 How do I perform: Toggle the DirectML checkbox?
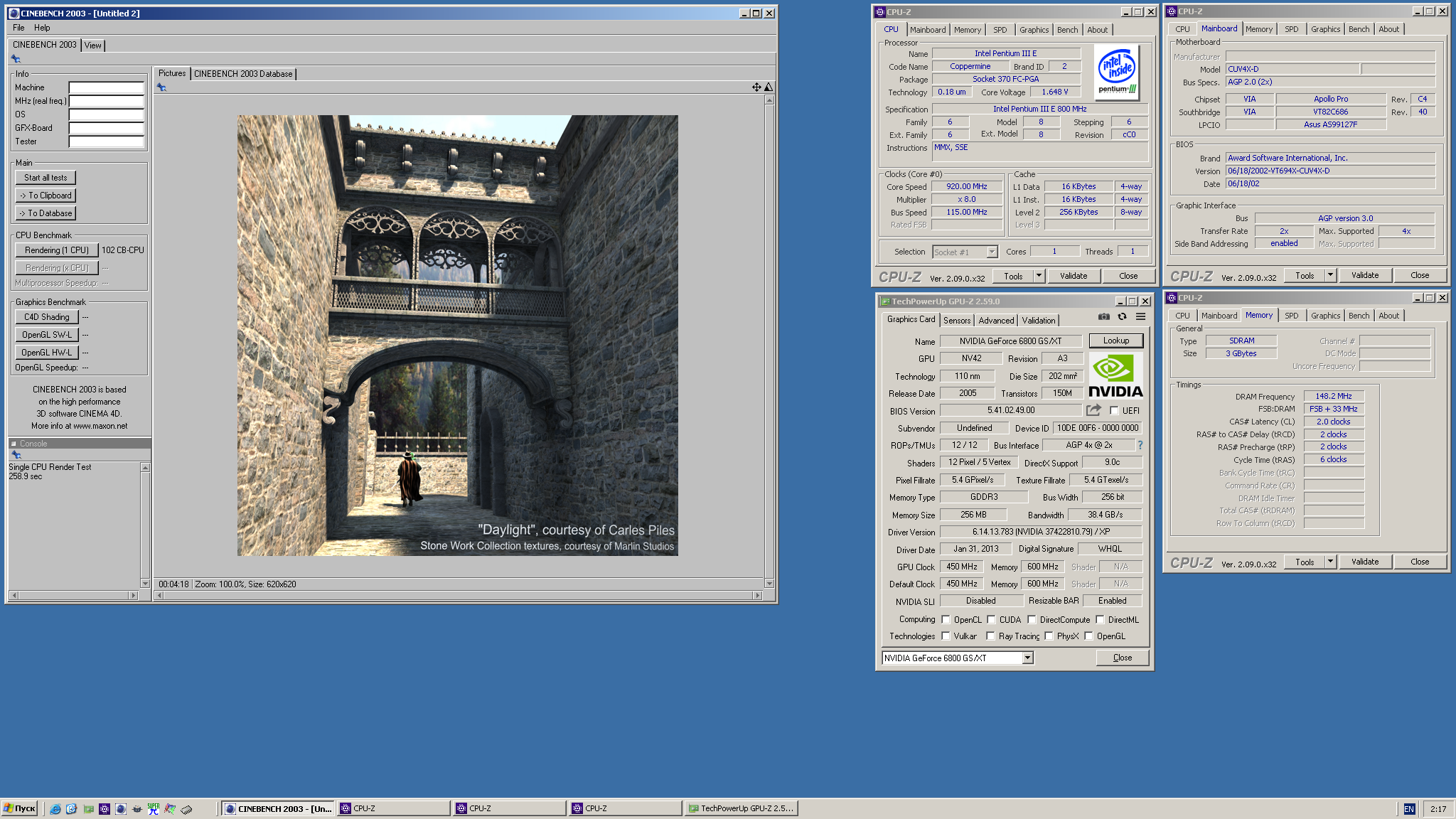(1100, 620)
